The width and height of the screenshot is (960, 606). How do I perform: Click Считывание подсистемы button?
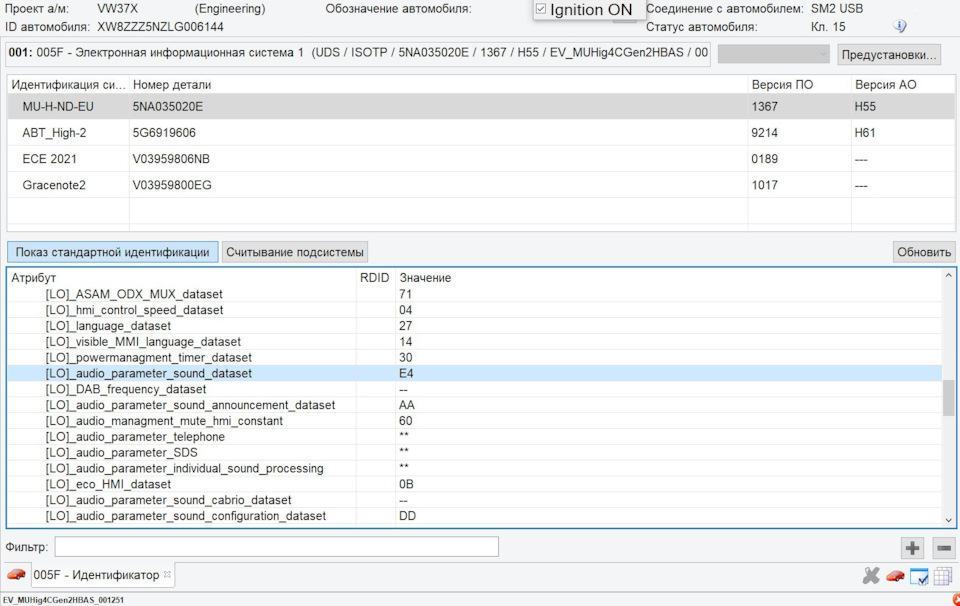point(295,252)
